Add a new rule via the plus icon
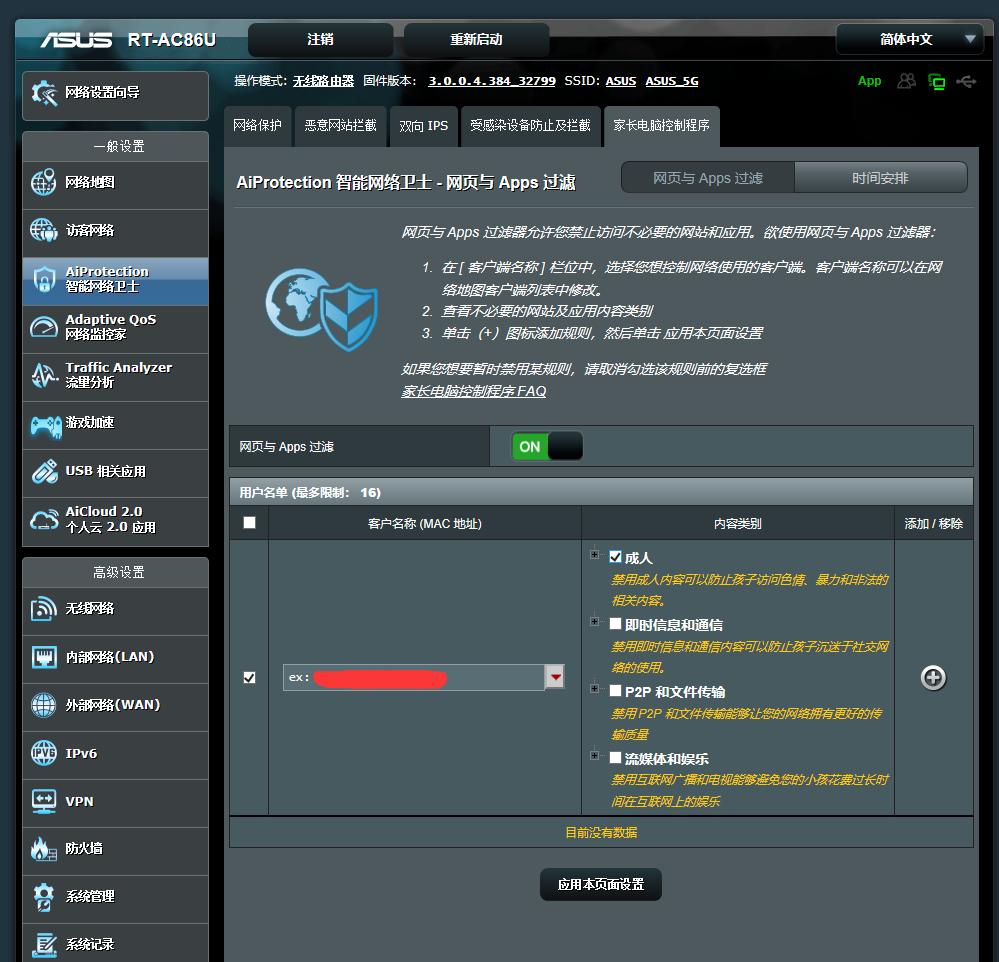999x962 pixels. 932,677
